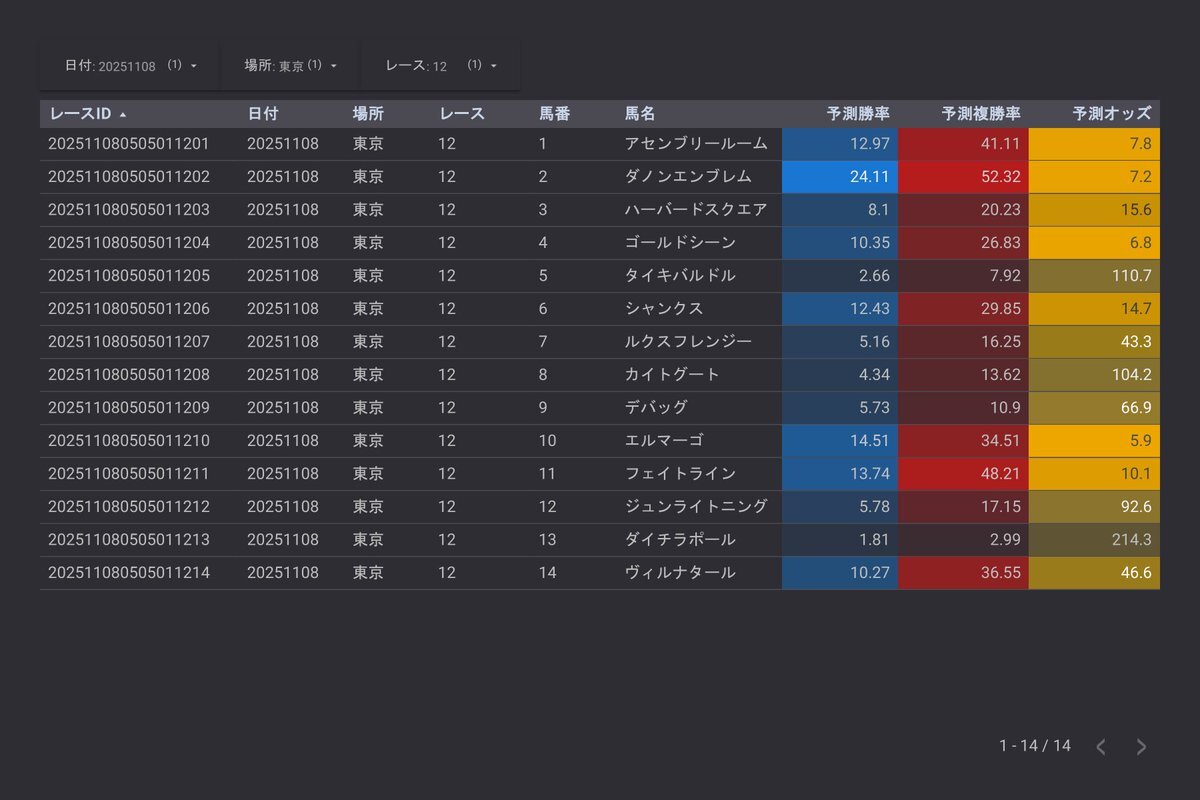Click race ID 202511080505011205
The height and width of the screenshot is (800, 1200).
click(129, 276)
